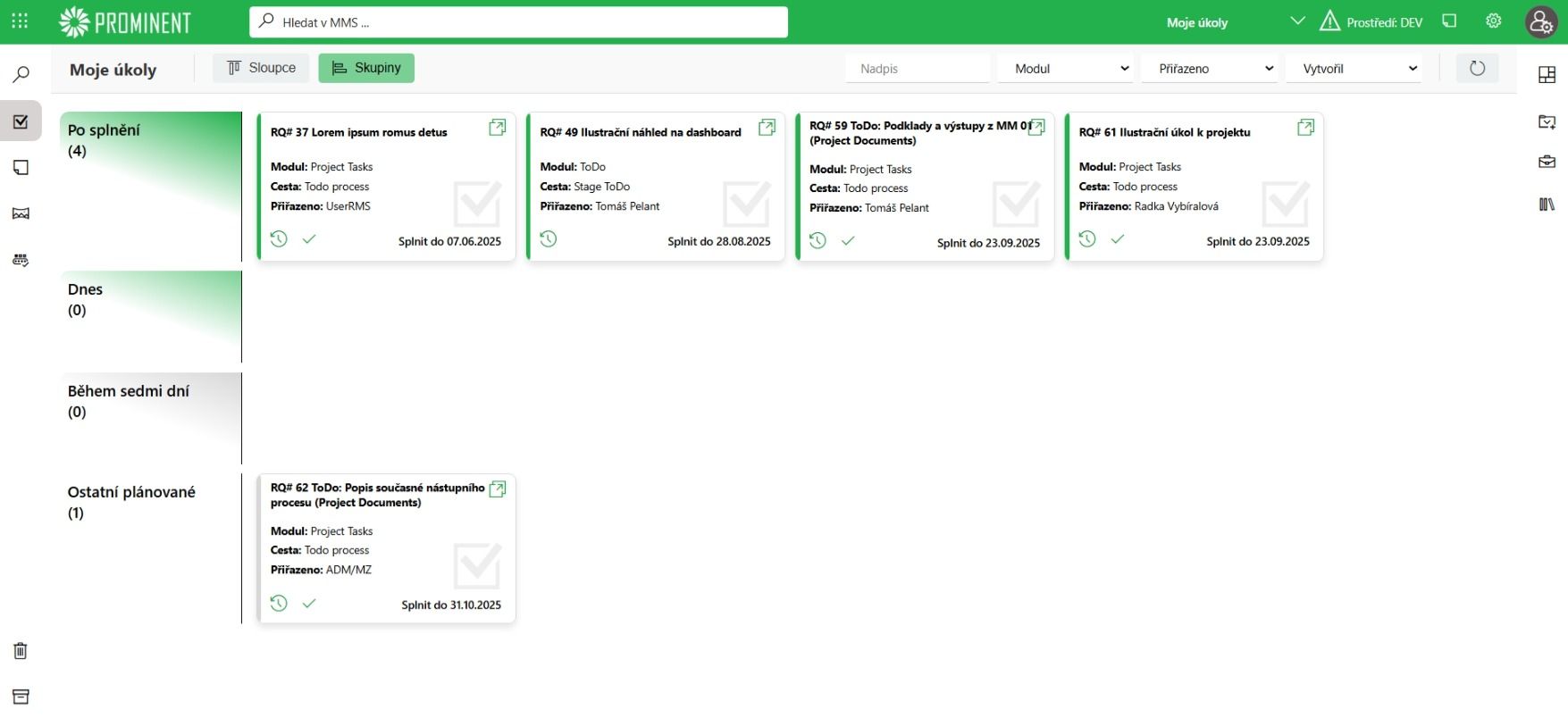Viewport: 1568px width, 726px height.
Task: Click the search magnifier in left sidebar
Action: click(21, 75)
